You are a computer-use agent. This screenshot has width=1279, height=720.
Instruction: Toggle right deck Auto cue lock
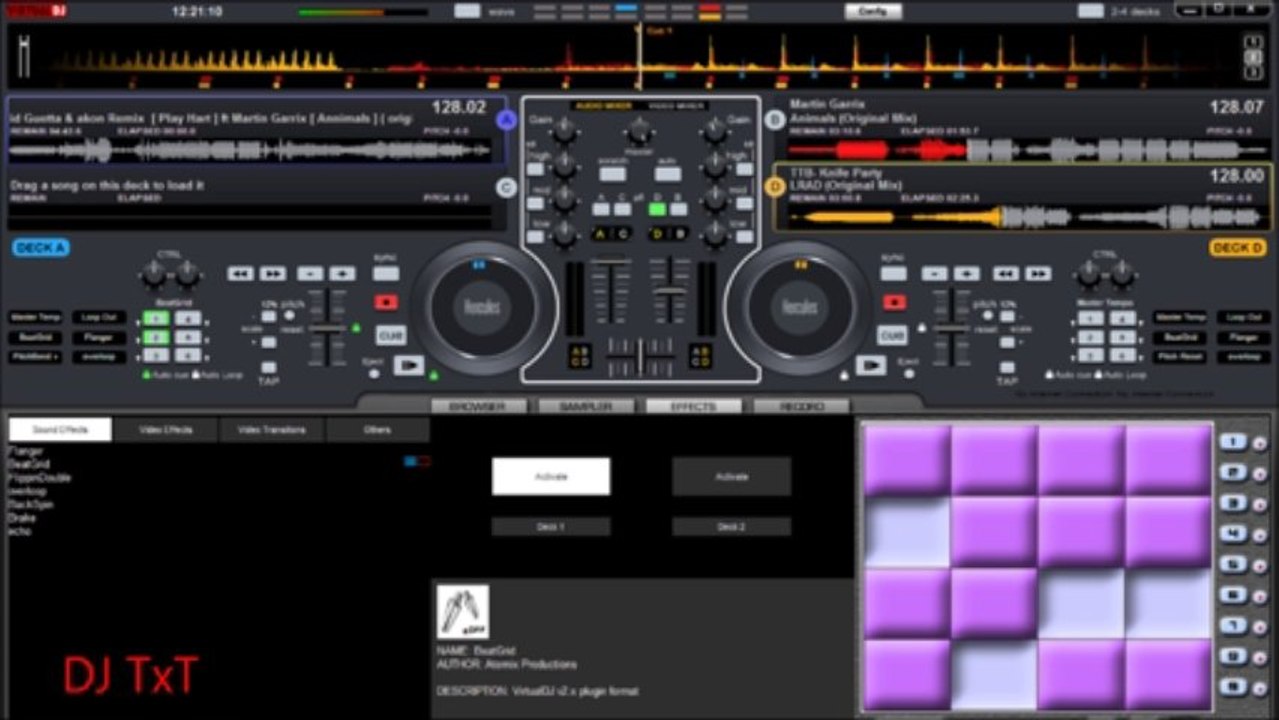[1048, 375]
